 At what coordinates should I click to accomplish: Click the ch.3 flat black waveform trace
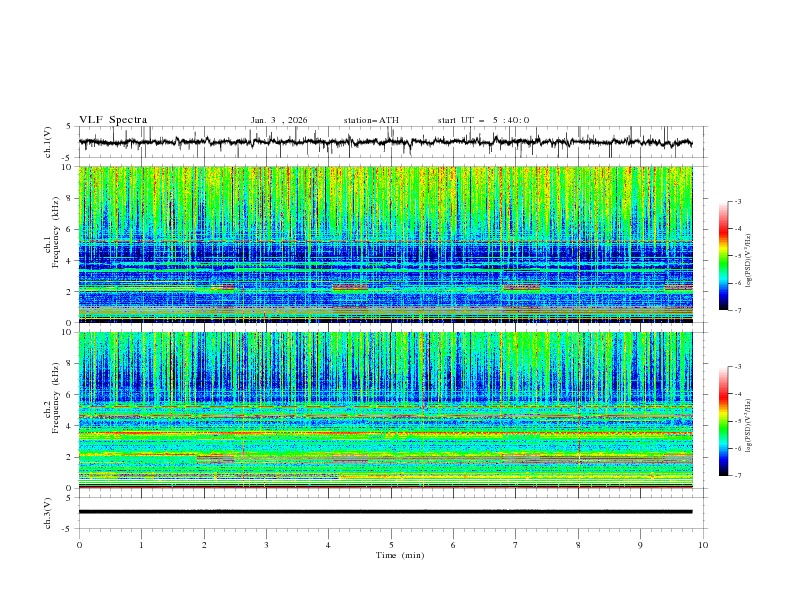pyautogui.click(x=385, y=512)
